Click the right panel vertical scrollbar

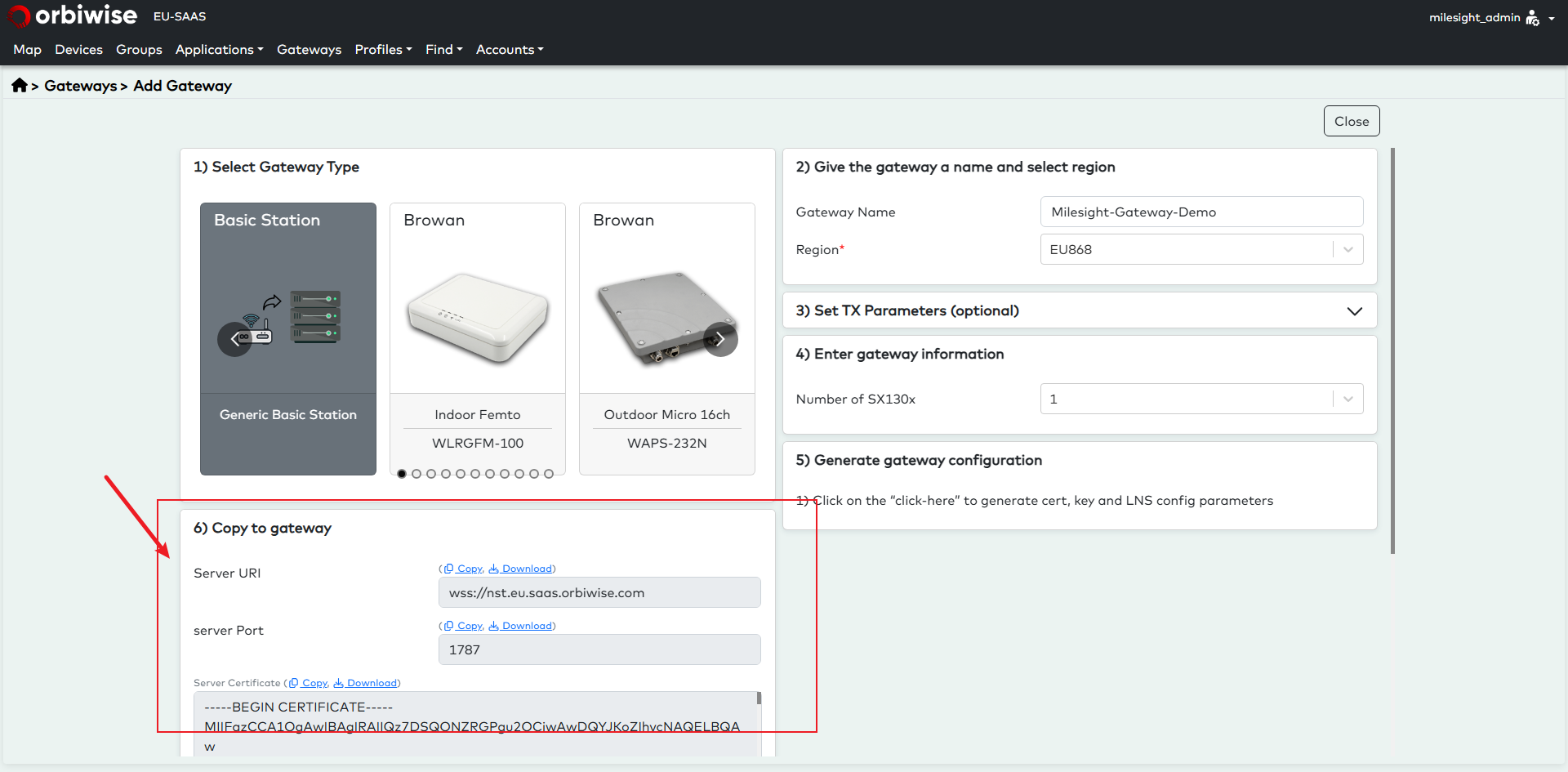(x=1392, y=350)
